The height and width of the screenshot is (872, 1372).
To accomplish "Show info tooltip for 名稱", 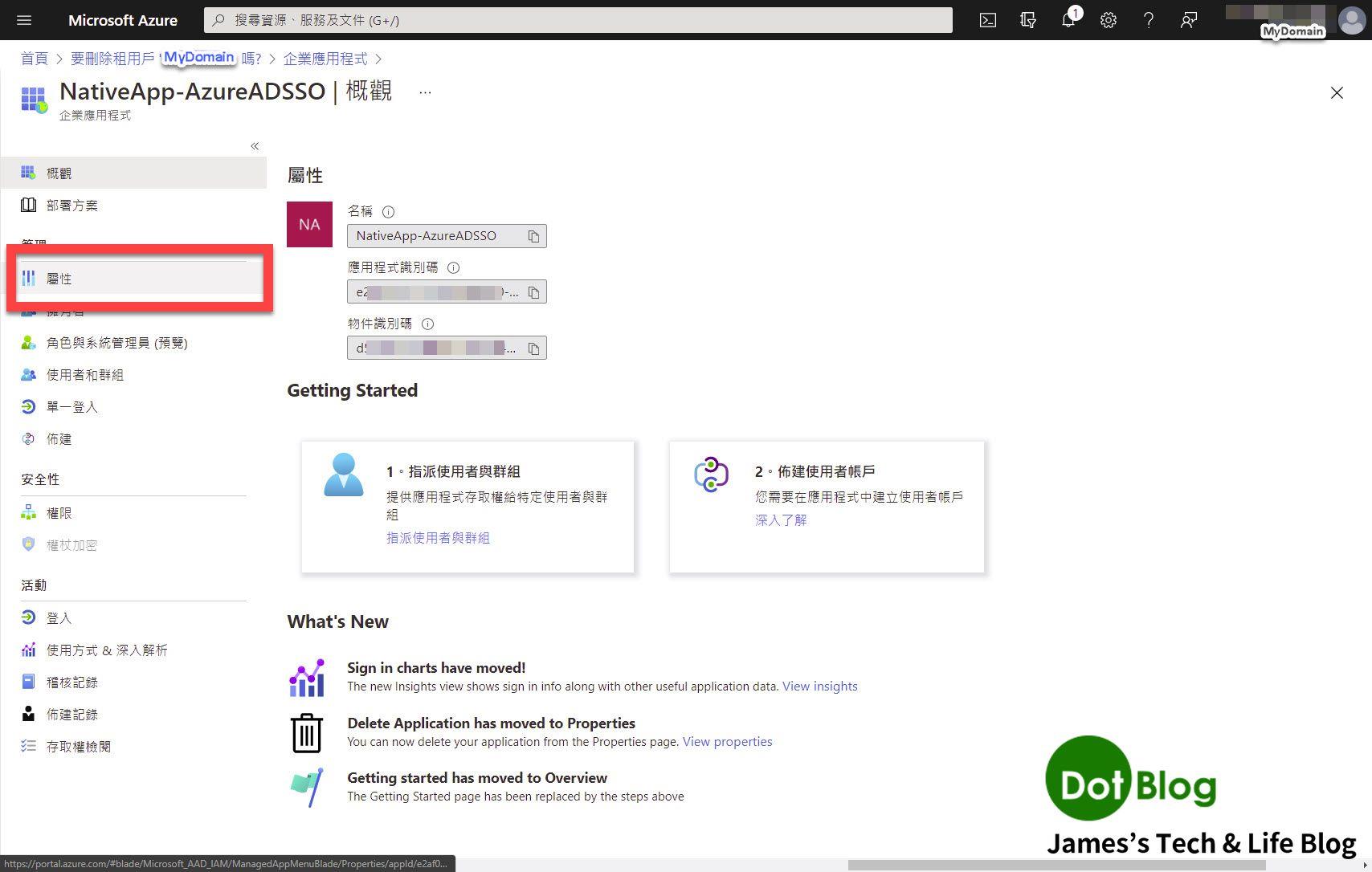I will (x=388, y=212).
